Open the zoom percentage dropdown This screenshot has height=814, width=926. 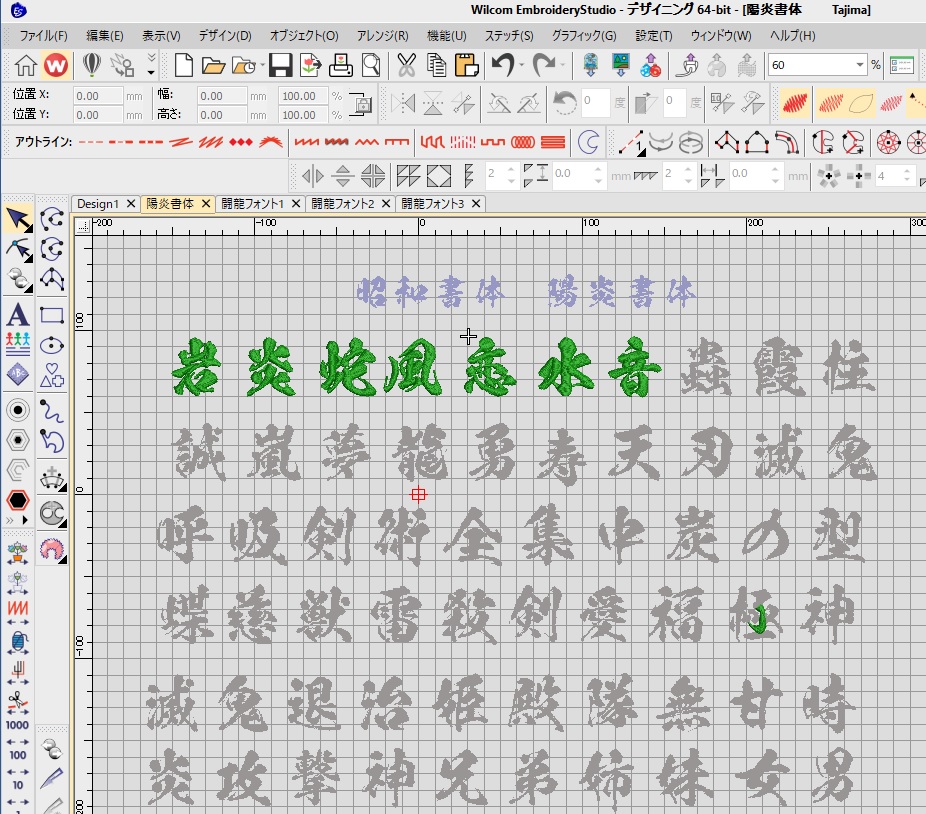[x=859, y=65]
